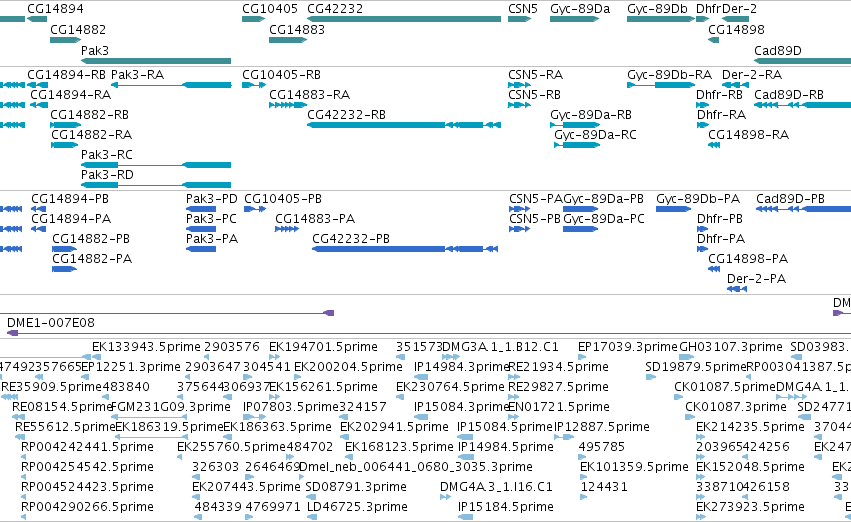The image size is (851, 522).
Task: Click the EK273923.5prime EST label
Action: 750,507
